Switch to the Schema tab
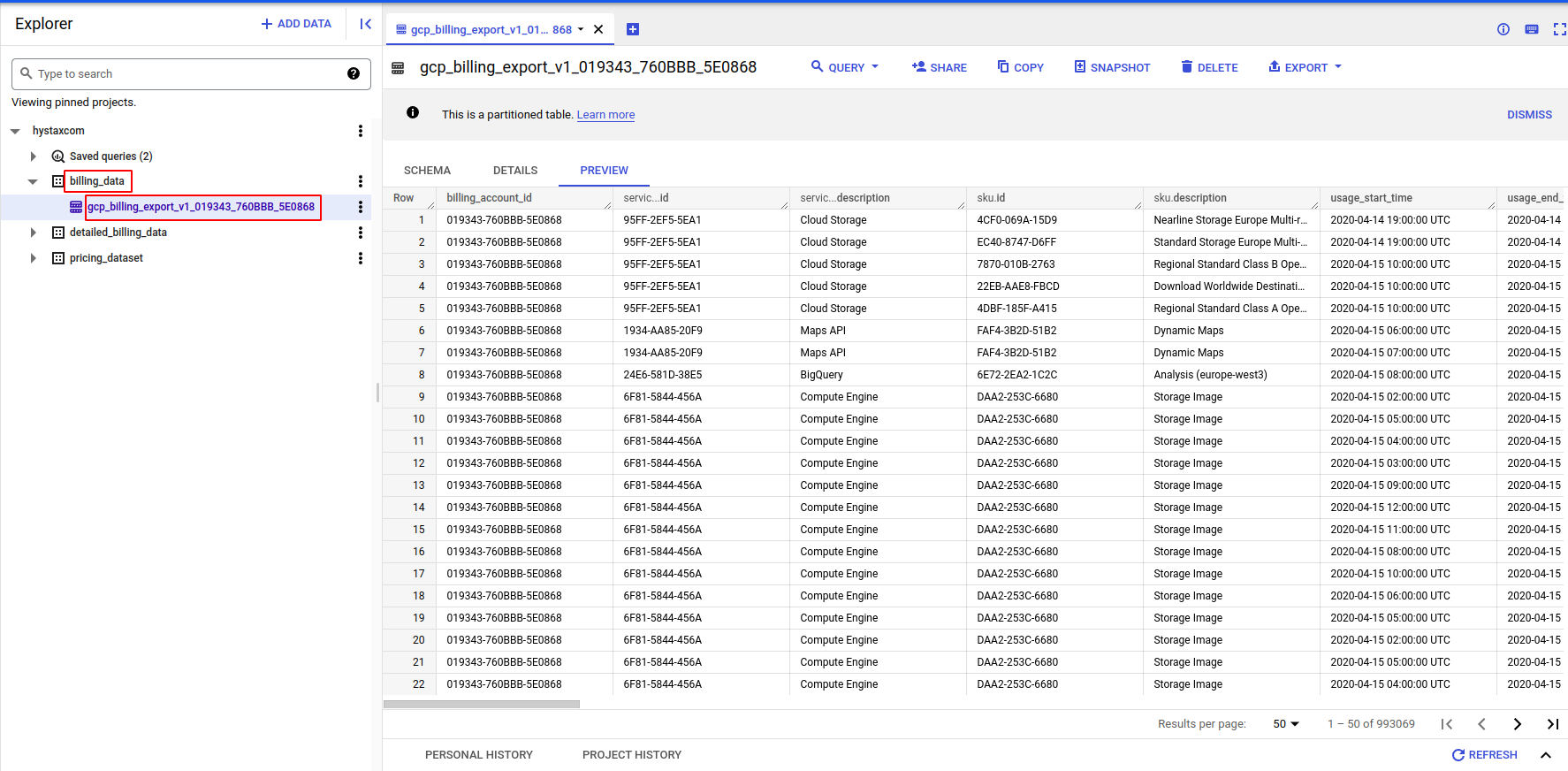The height and width of the screenshot is (771, 1568). [x=427, y=171]
